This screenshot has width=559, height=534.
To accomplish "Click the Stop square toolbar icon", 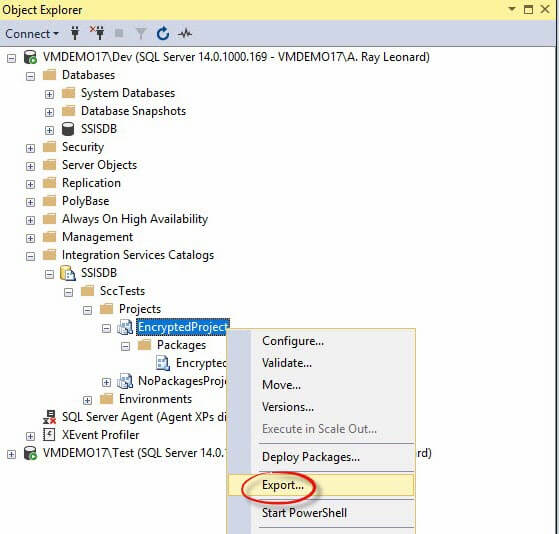I will (x=119, y=34).
